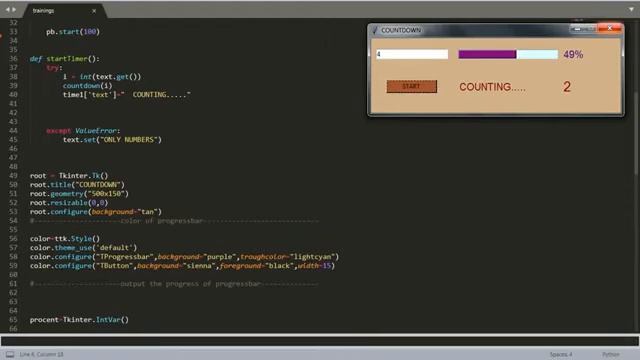This screenshot has width=640, height=360.
Task: Click the root = Tkinter.Tk() line
Action: 69,176
